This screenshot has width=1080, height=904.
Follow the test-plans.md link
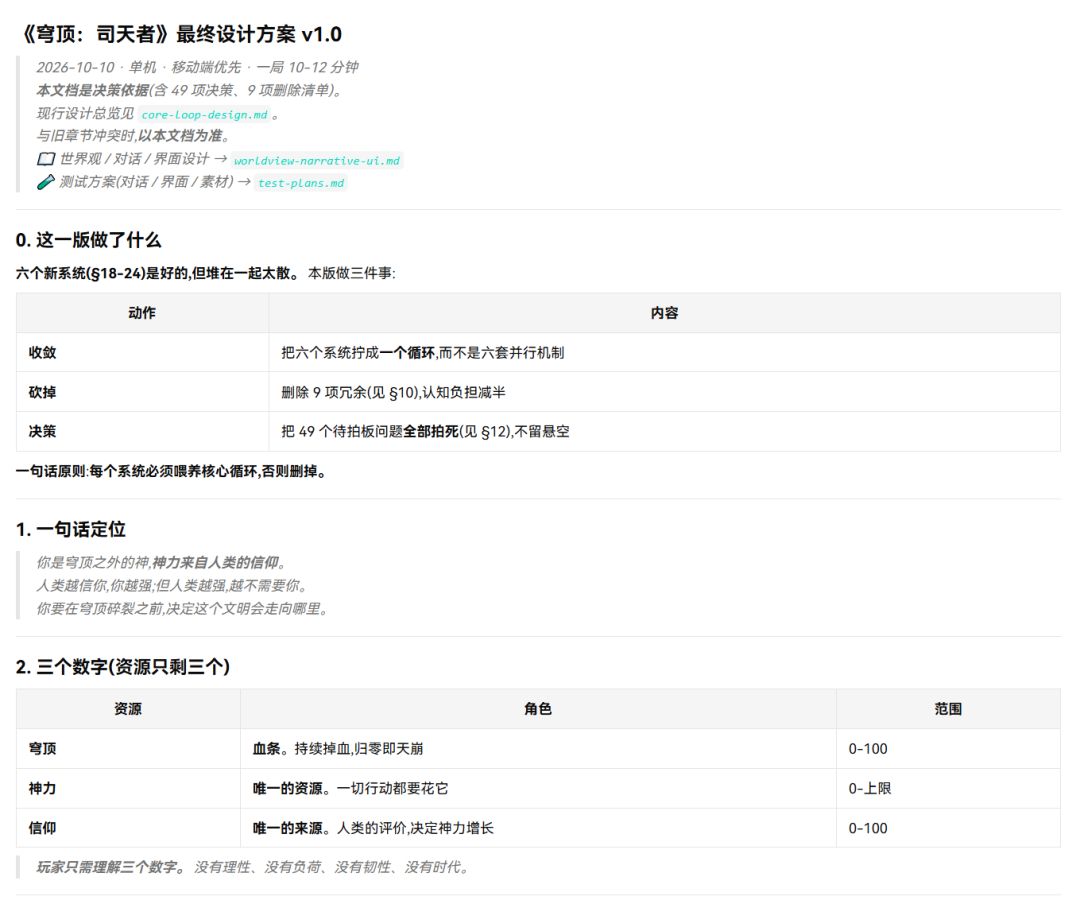(301, 183)
